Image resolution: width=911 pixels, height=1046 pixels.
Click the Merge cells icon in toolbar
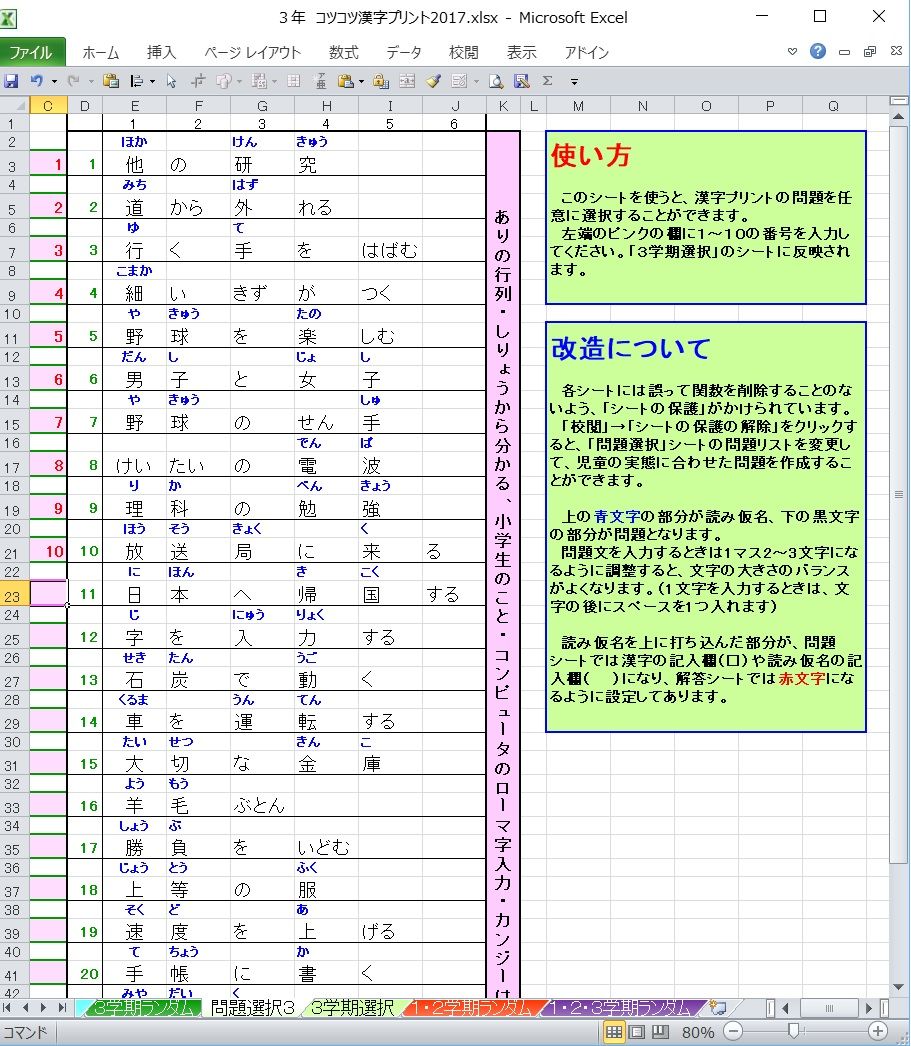coord(407,81)
